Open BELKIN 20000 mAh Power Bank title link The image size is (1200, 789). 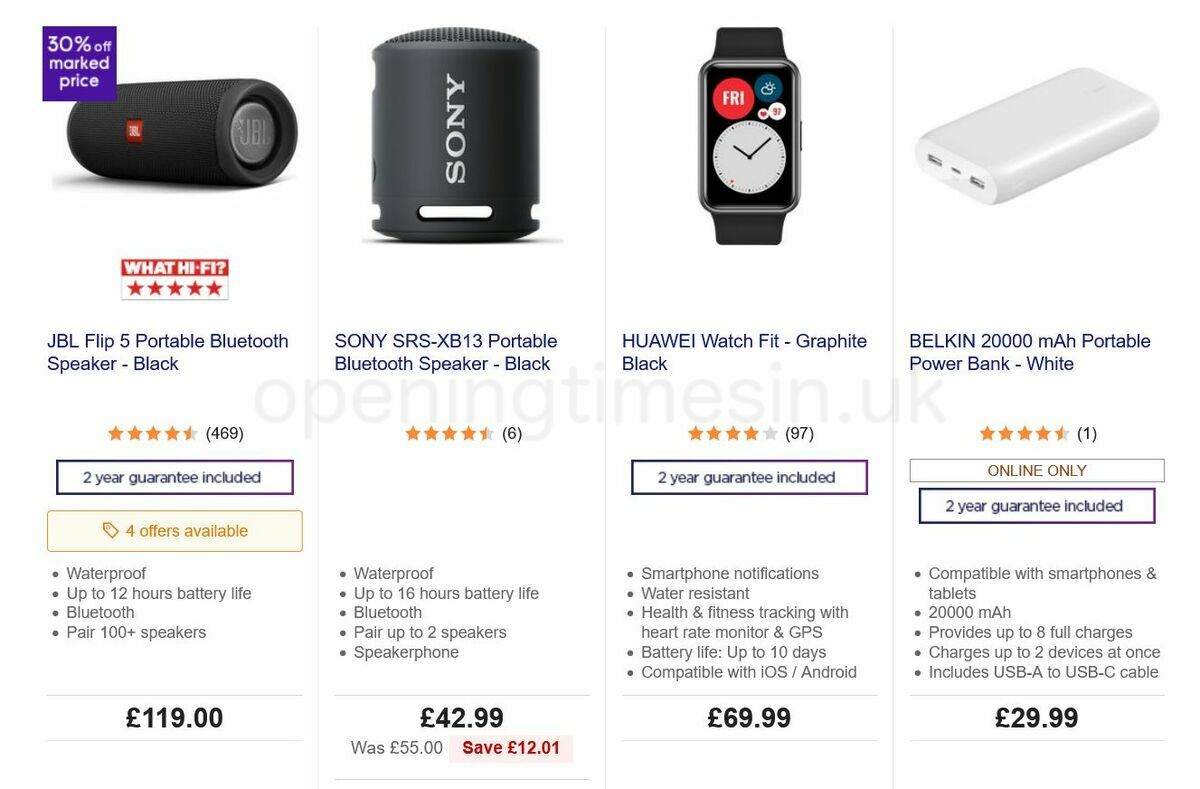[x=1030, y=352]
